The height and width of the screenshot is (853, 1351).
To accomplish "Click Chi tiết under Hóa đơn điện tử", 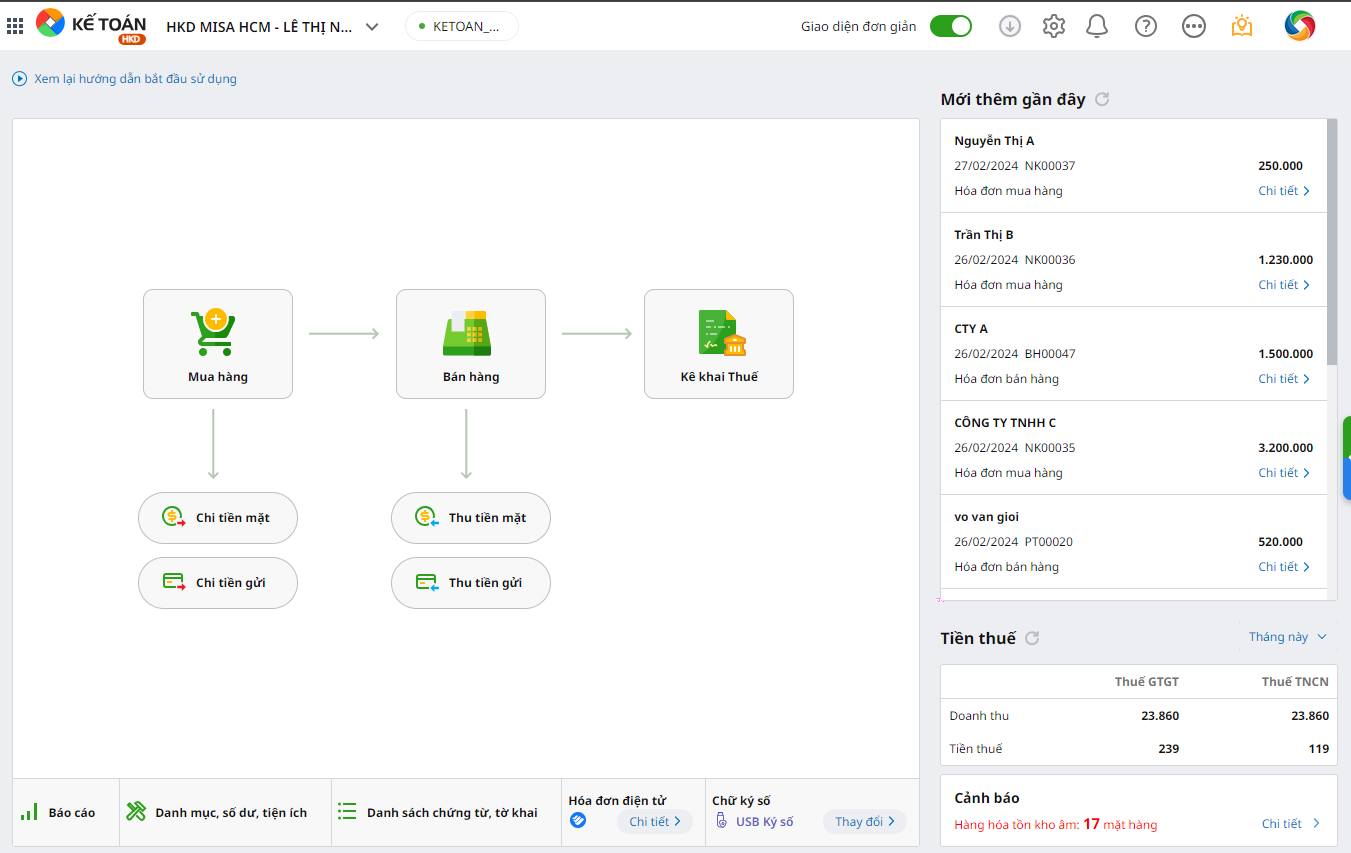I will pos(654,822).
